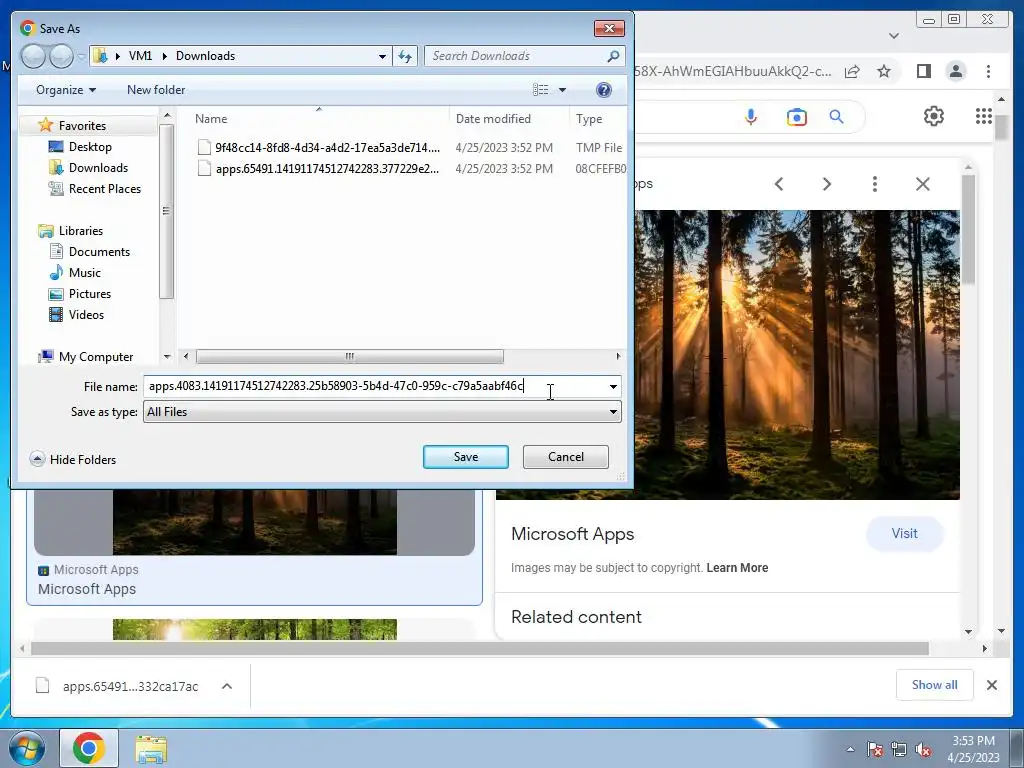This screenshot has width=1024, height=768.
Task: Open Music library
Action: [x=84, y=272]
